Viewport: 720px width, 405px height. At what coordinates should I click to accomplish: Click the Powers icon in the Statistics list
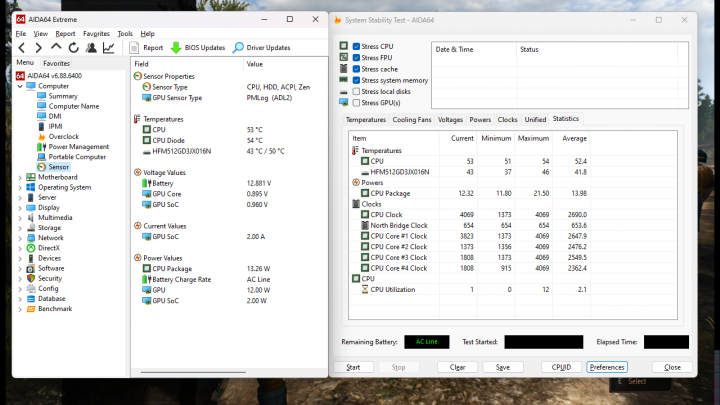pyautogui.click(x=355, y=182)
